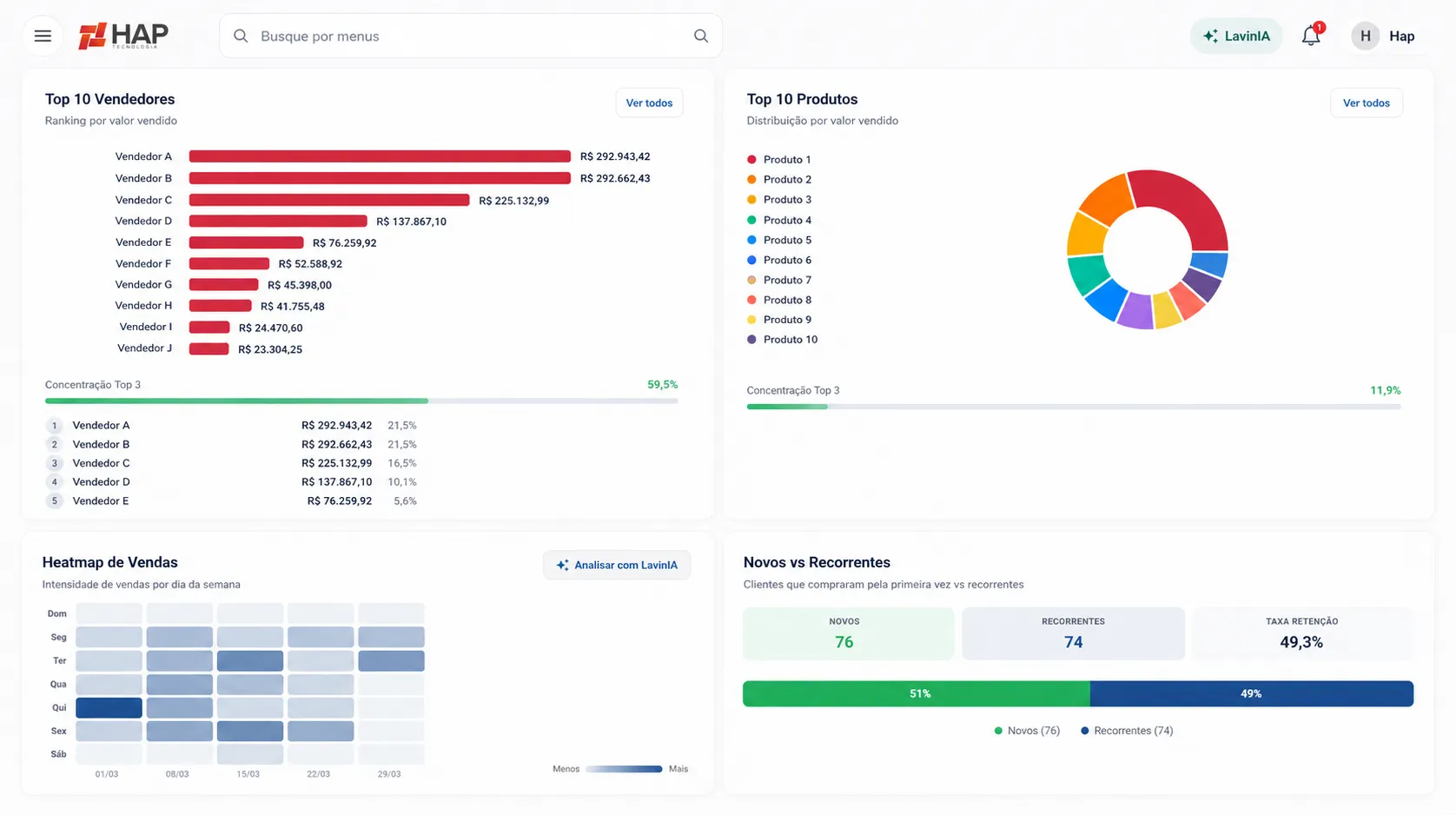Viewport: 1456px width, 815px height.
Task: Click the H user avatar
Action: (x=1365, y=36)
